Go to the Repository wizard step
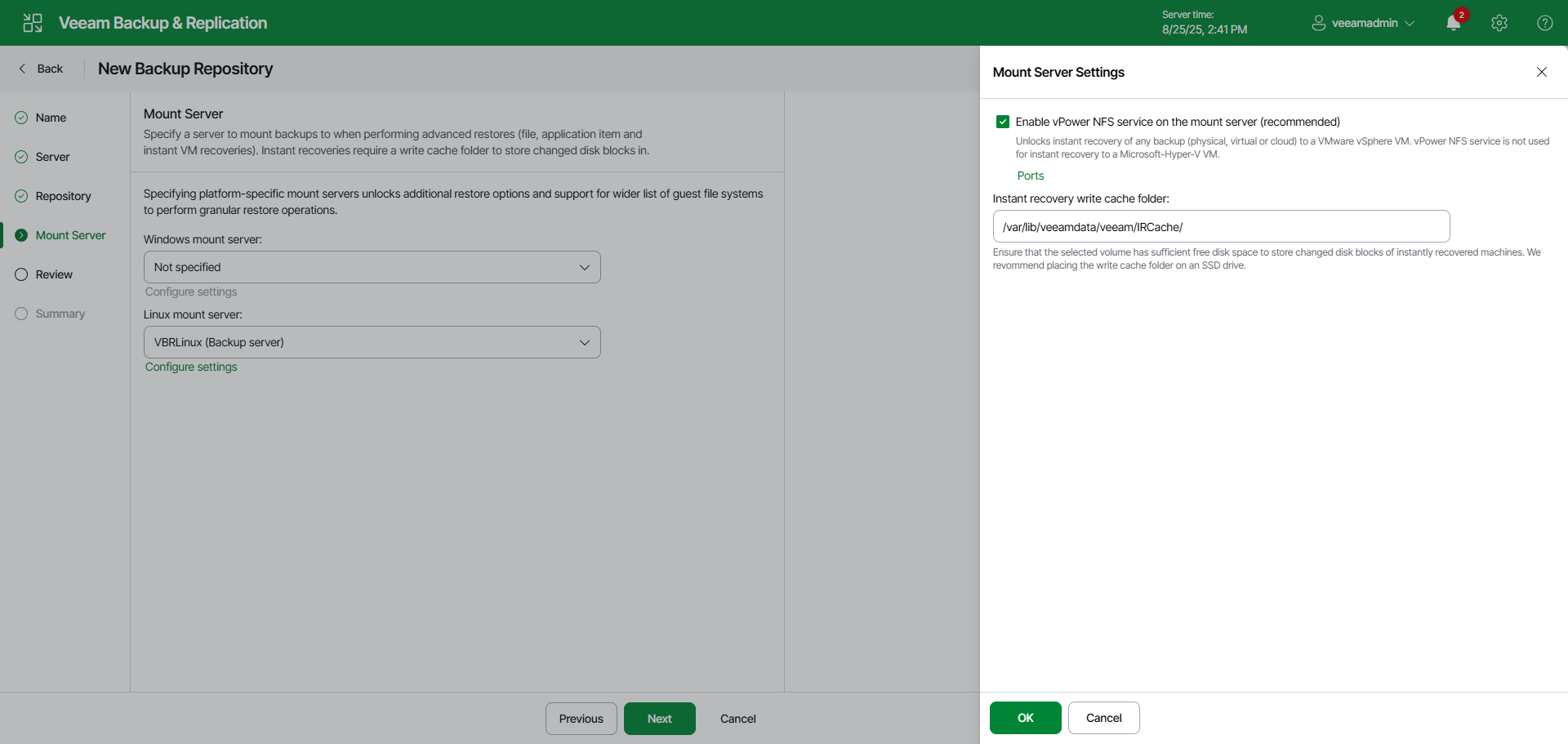Image resolution: width=1568 pixels, height=744 pixels. (x=63, y=196)
